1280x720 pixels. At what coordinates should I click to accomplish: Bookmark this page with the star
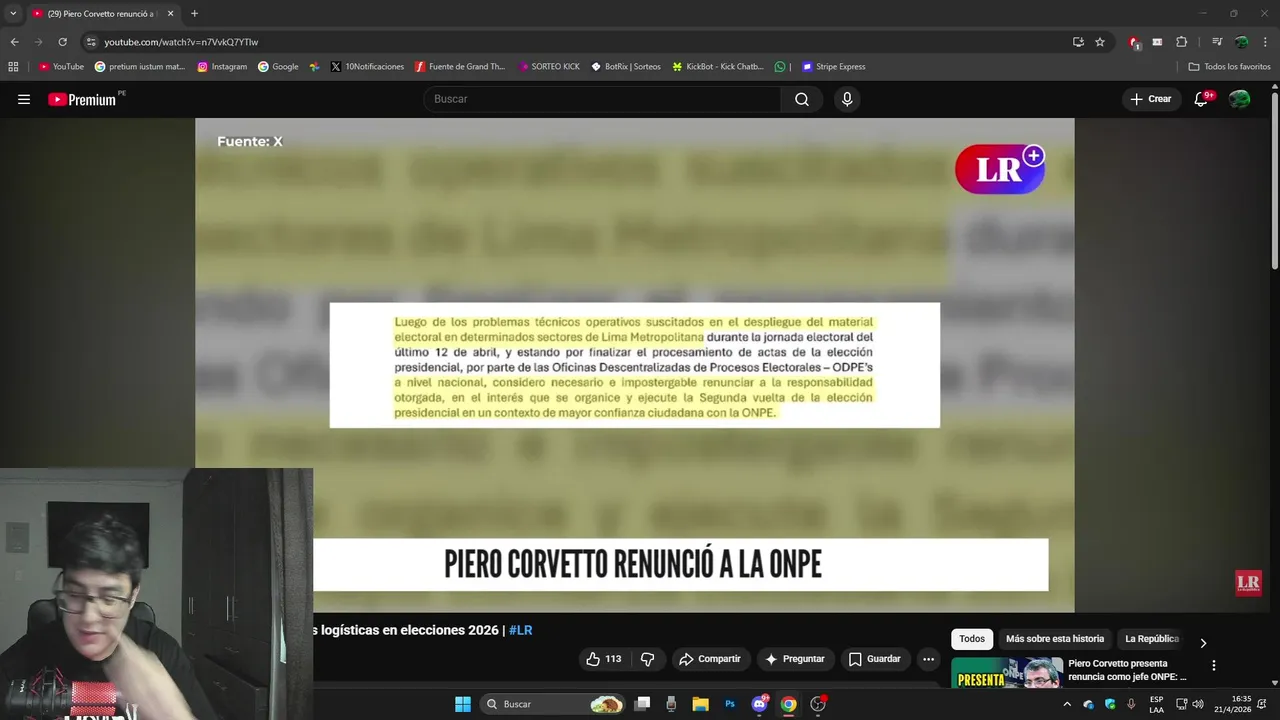click(x=1100, y=42)
